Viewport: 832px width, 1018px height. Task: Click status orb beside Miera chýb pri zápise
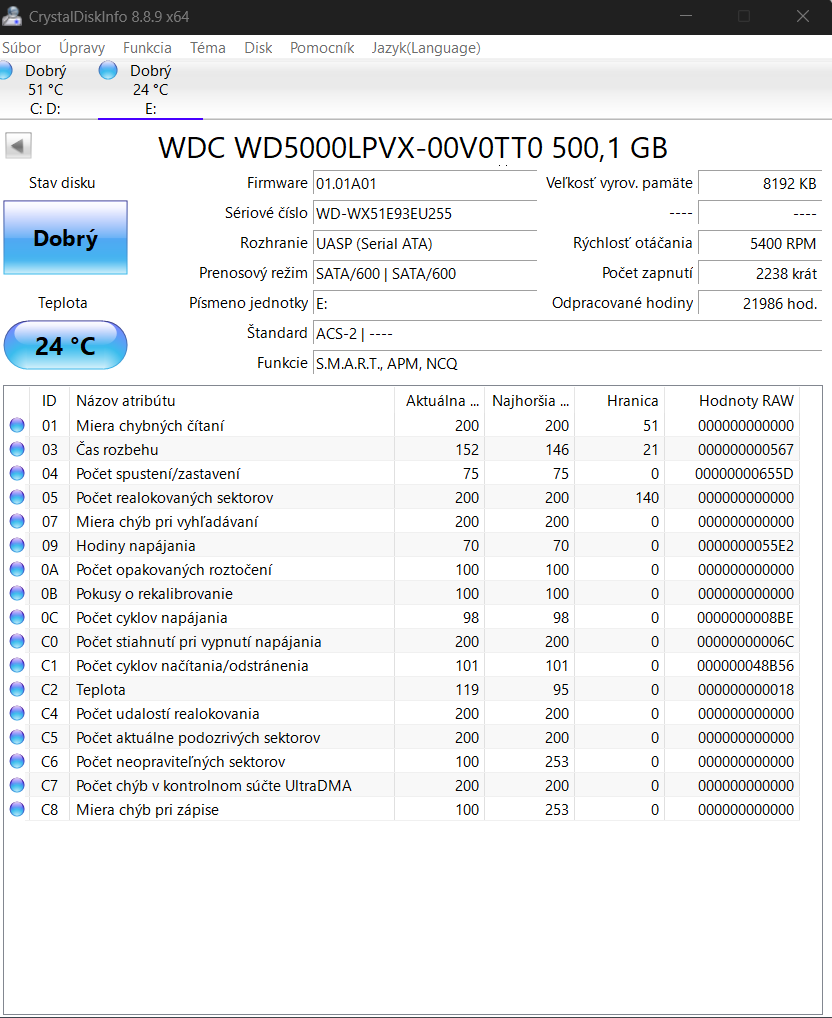pos(17,810)
